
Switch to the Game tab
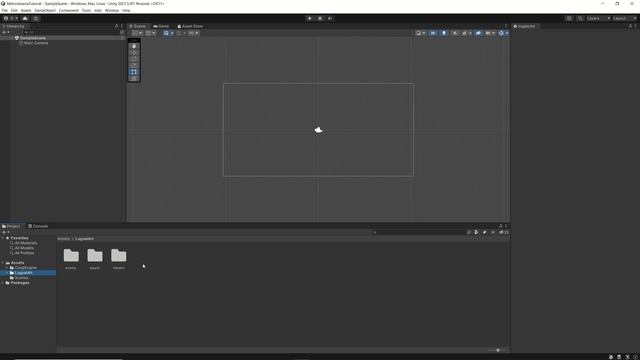[161, 26]
